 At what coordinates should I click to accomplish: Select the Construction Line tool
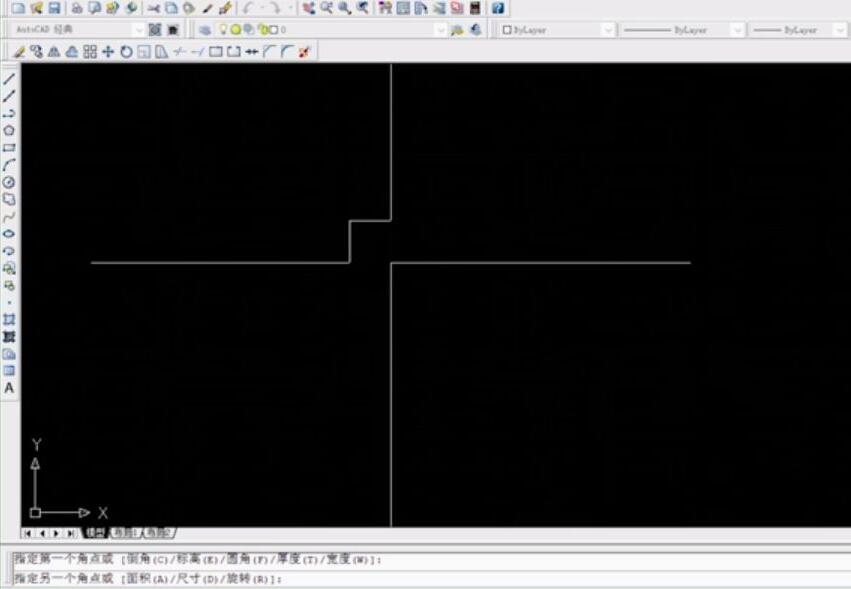point(9,96)
